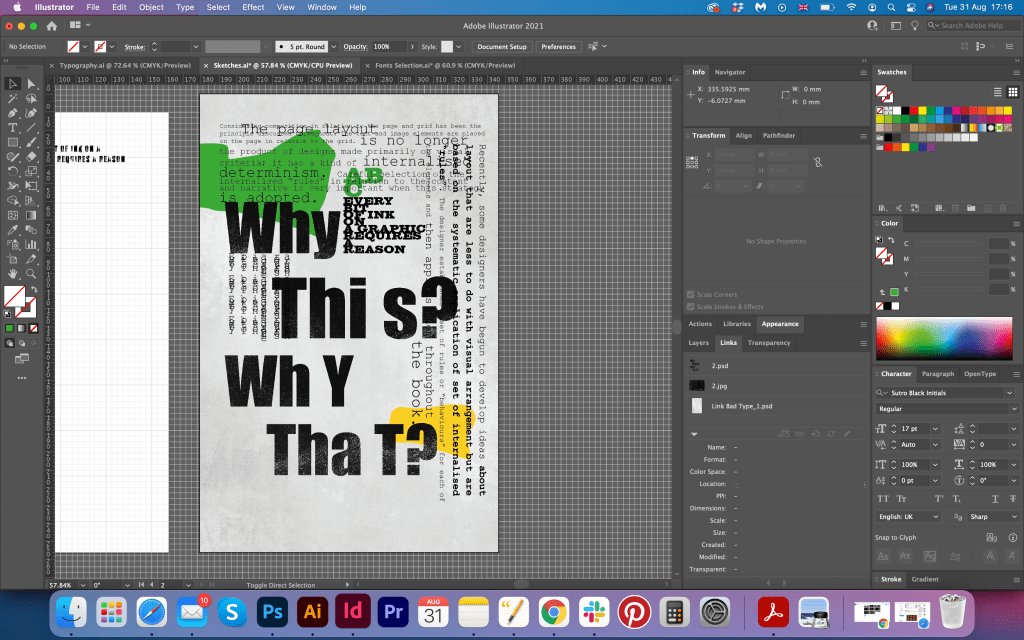Select the Magic Wand tool
This screenshot has height=640, width=1024.
coord(13,99)
